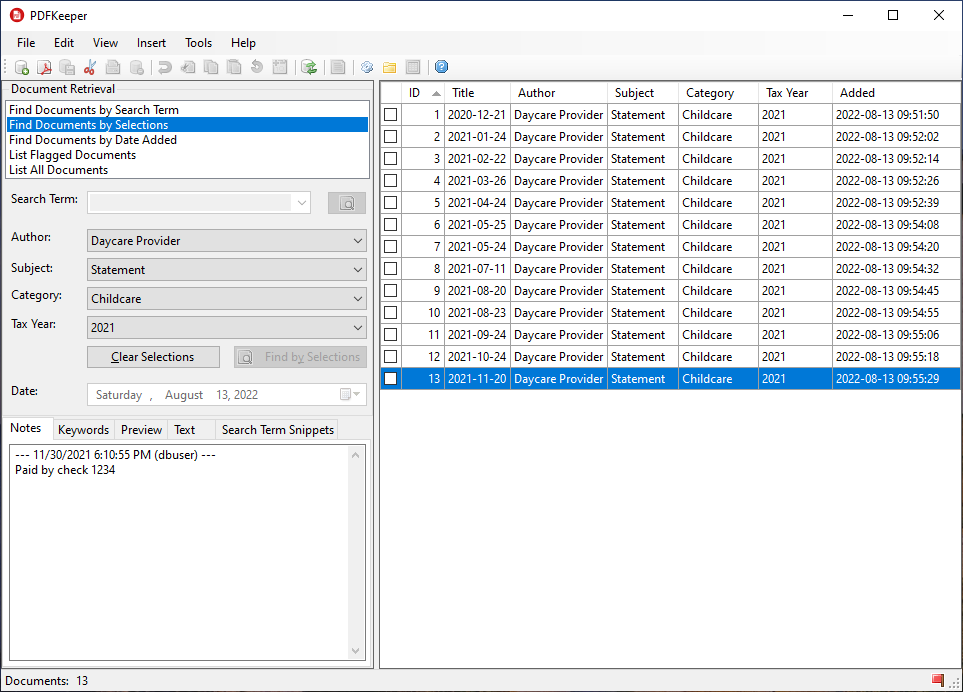Image resolution: width=963 pixels, height=692 pixels.
Task: Click the green refresh toolbar icon
Action: click(x=310, y=67)
